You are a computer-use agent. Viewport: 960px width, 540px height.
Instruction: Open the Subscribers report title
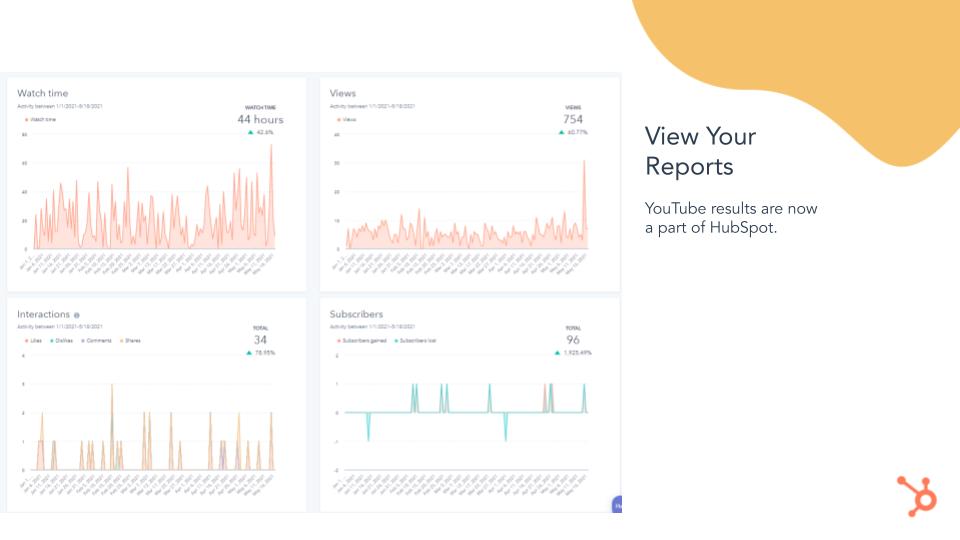point(356,314)
